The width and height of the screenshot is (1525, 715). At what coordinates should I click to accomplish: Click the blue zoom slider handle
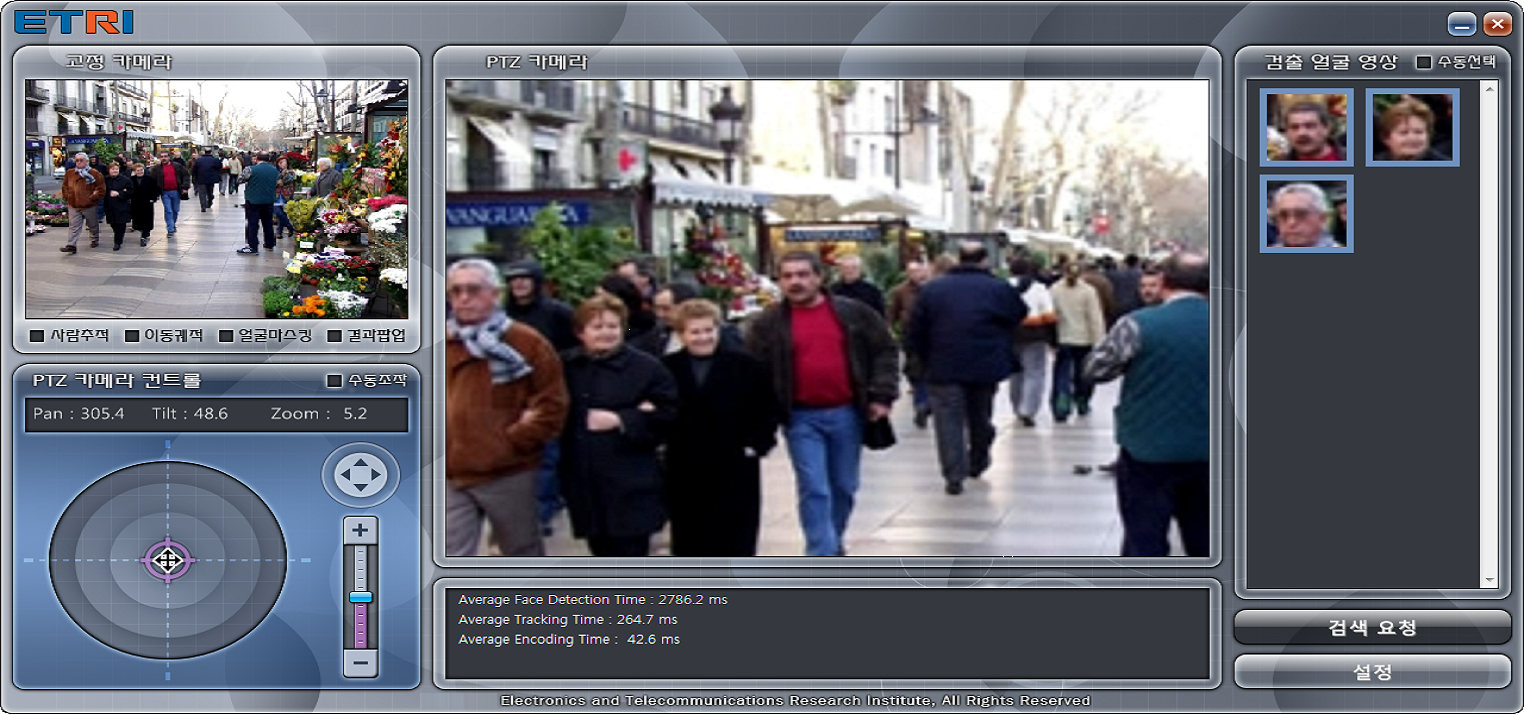coord(361,597)
